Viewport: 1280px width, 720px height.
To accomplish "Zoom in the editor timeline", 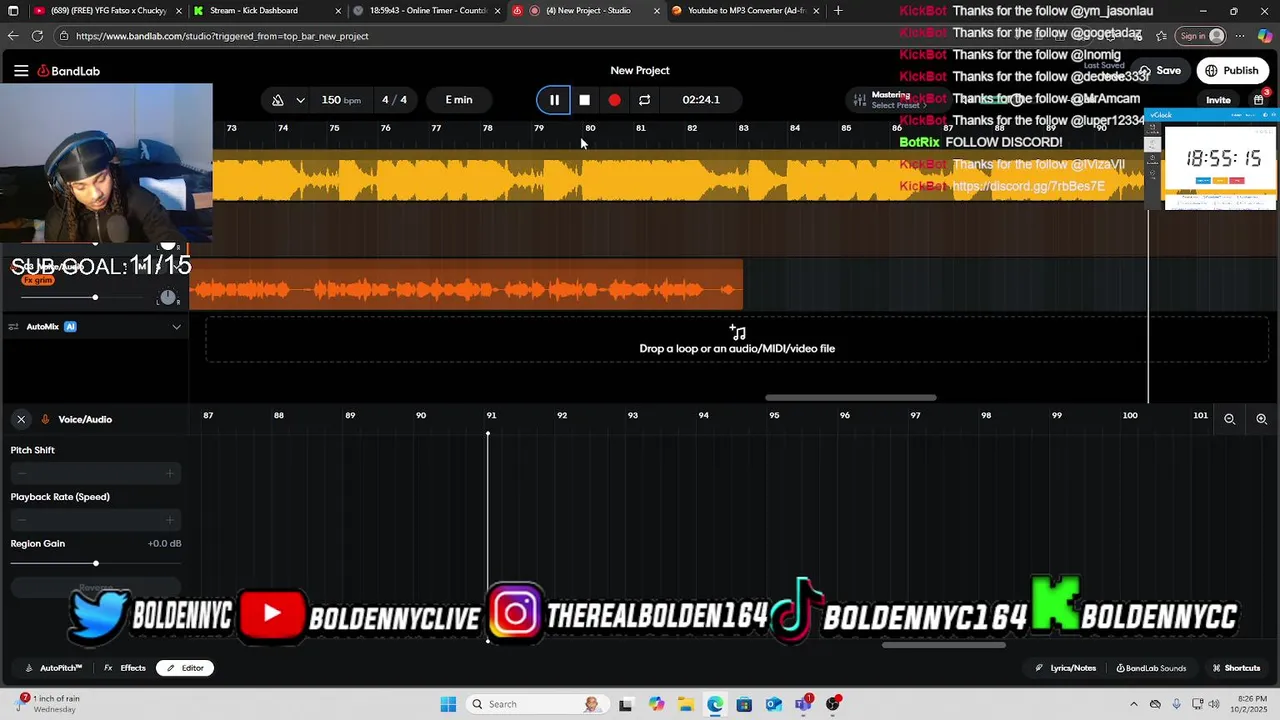I will 1262,419.
